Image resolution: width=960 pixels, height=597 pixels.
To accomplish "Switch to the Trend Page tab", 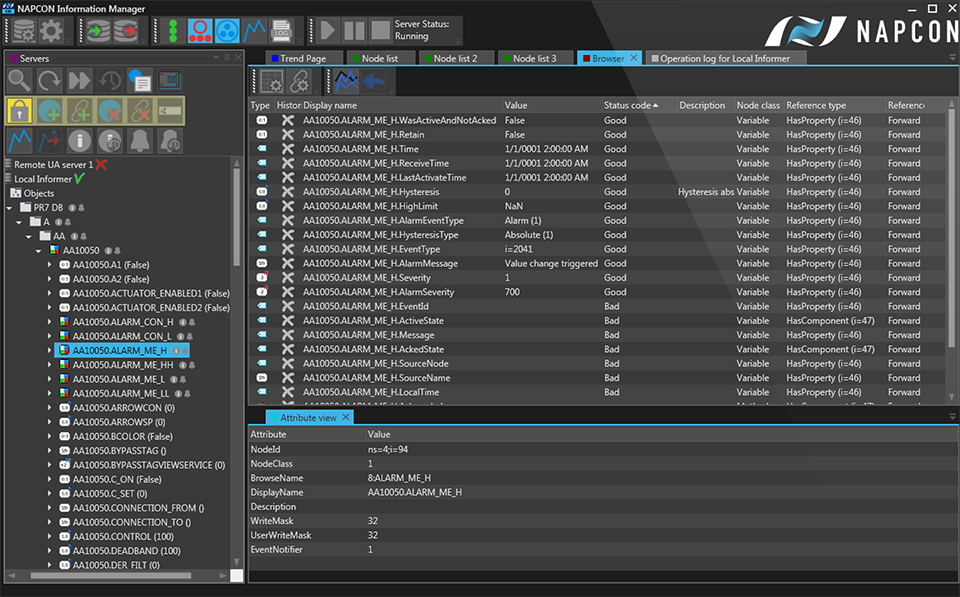I will [302, 59].
